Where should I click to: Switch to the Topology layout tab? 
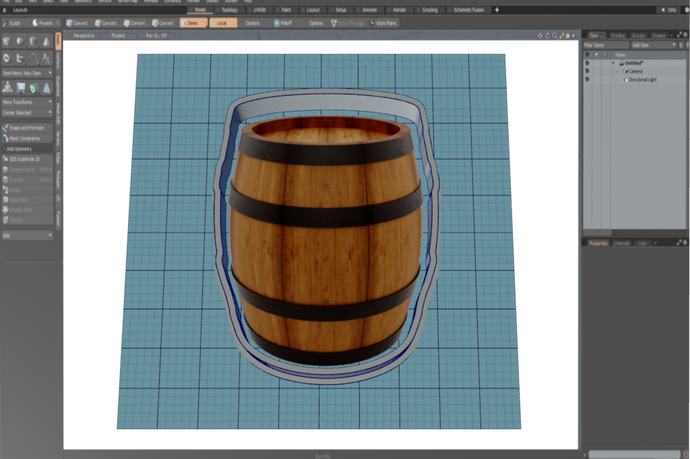229,9
